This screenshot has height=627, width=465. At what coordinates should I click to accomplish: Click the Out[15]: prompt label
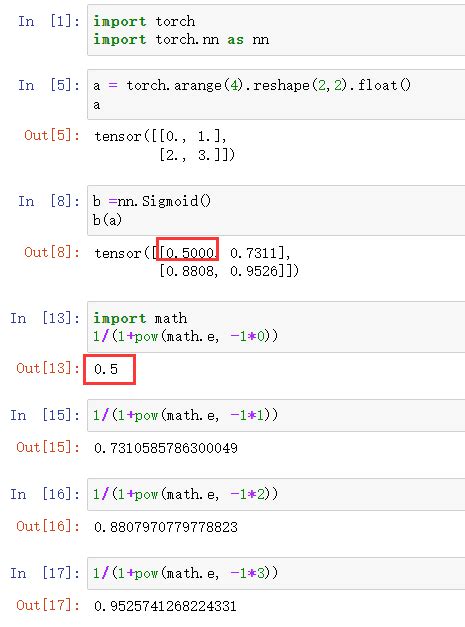pyautogui.click(x=48, y=447)
